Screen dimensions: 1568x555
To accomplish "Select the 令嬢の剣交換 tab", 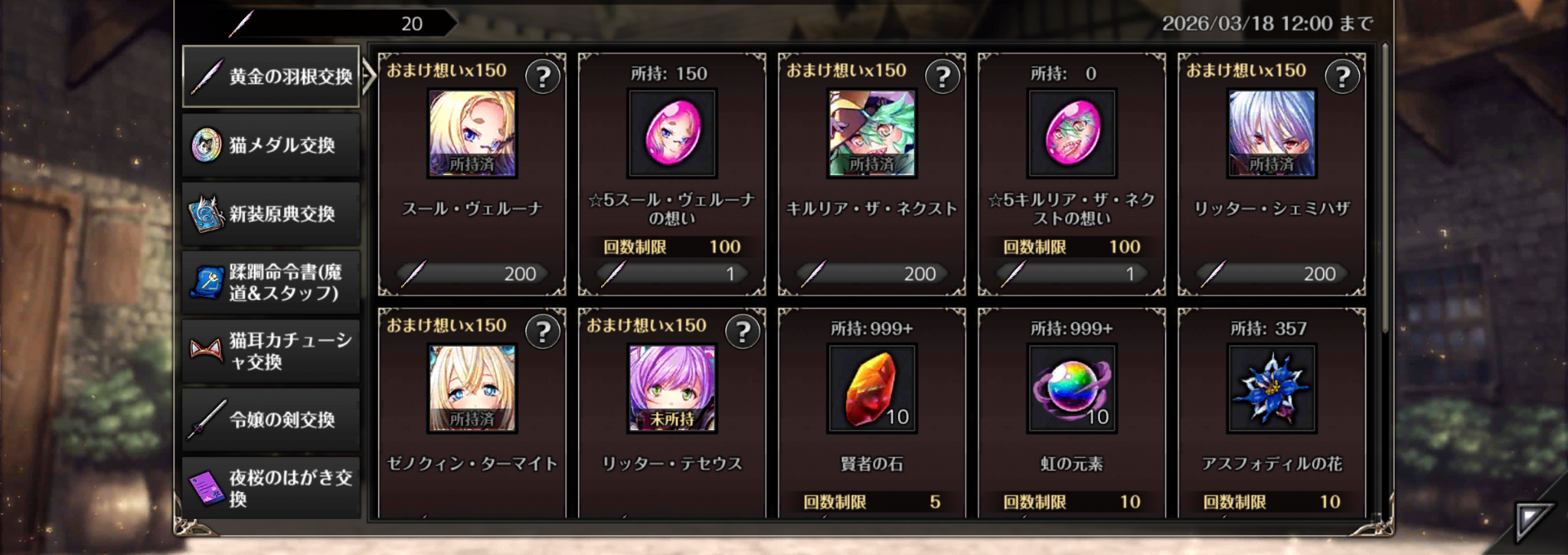I will click(x=271, y=420).
